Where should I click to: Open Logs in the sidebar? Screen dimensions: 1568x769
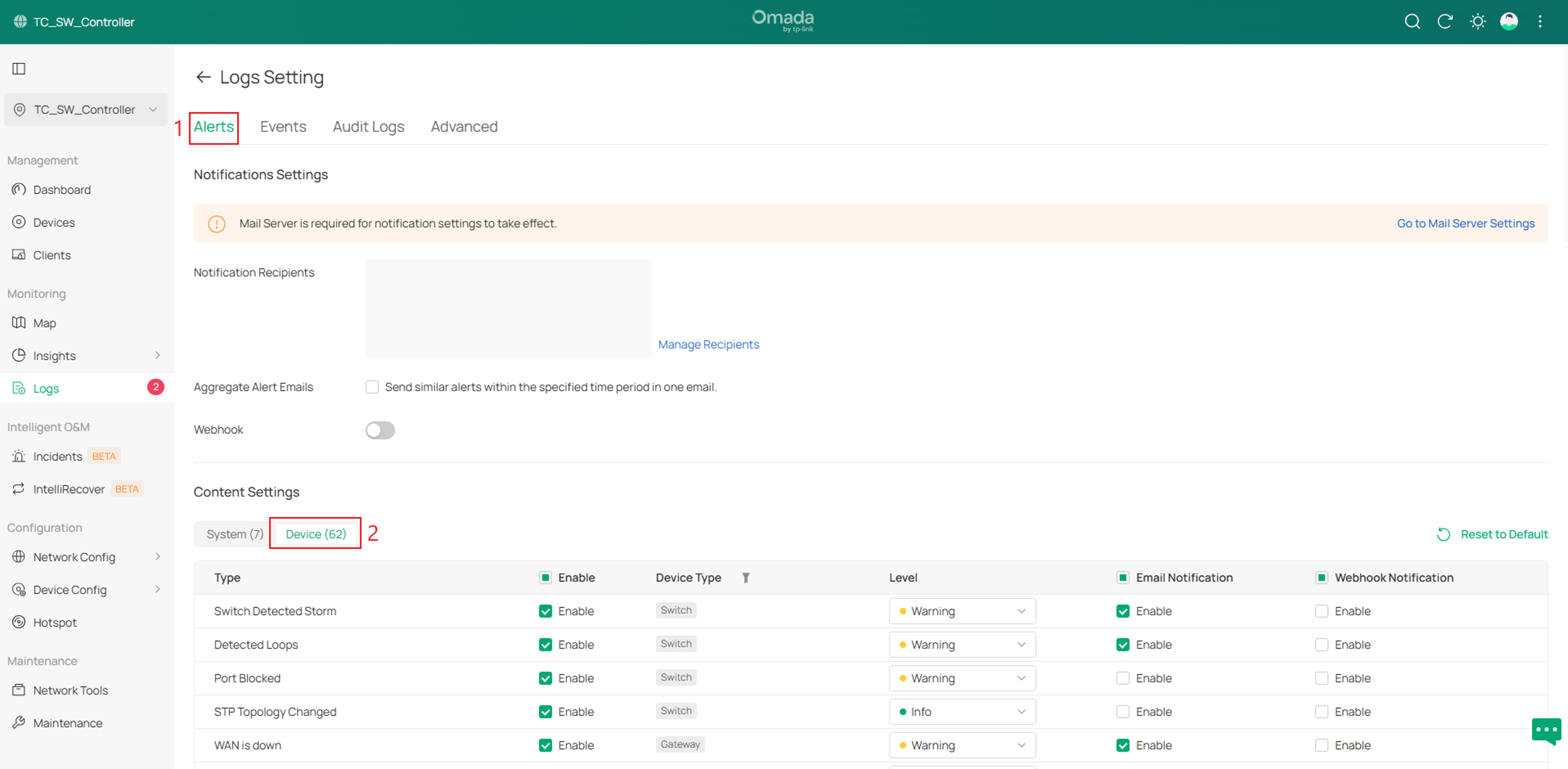click(87, 388)
